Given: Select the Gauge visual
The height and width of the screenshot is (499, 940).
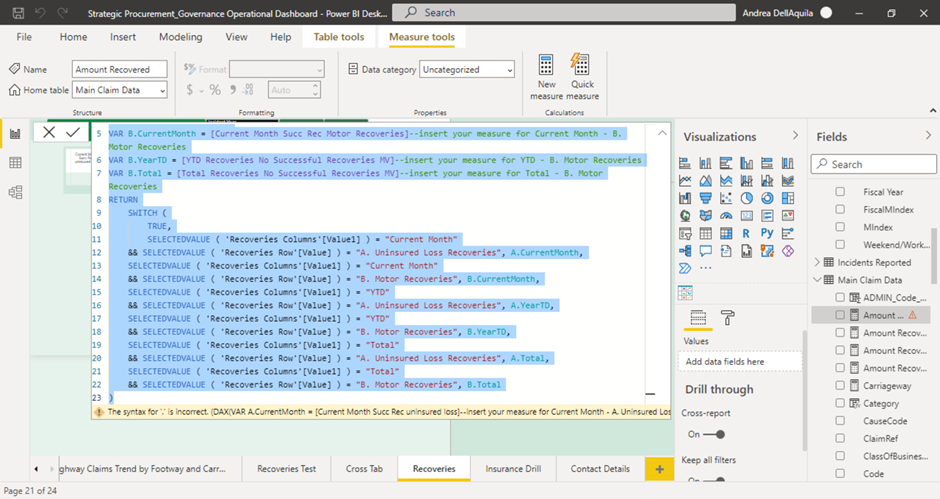Looking at the screenshot, I should pyautogui.click(x=726, y=215).
